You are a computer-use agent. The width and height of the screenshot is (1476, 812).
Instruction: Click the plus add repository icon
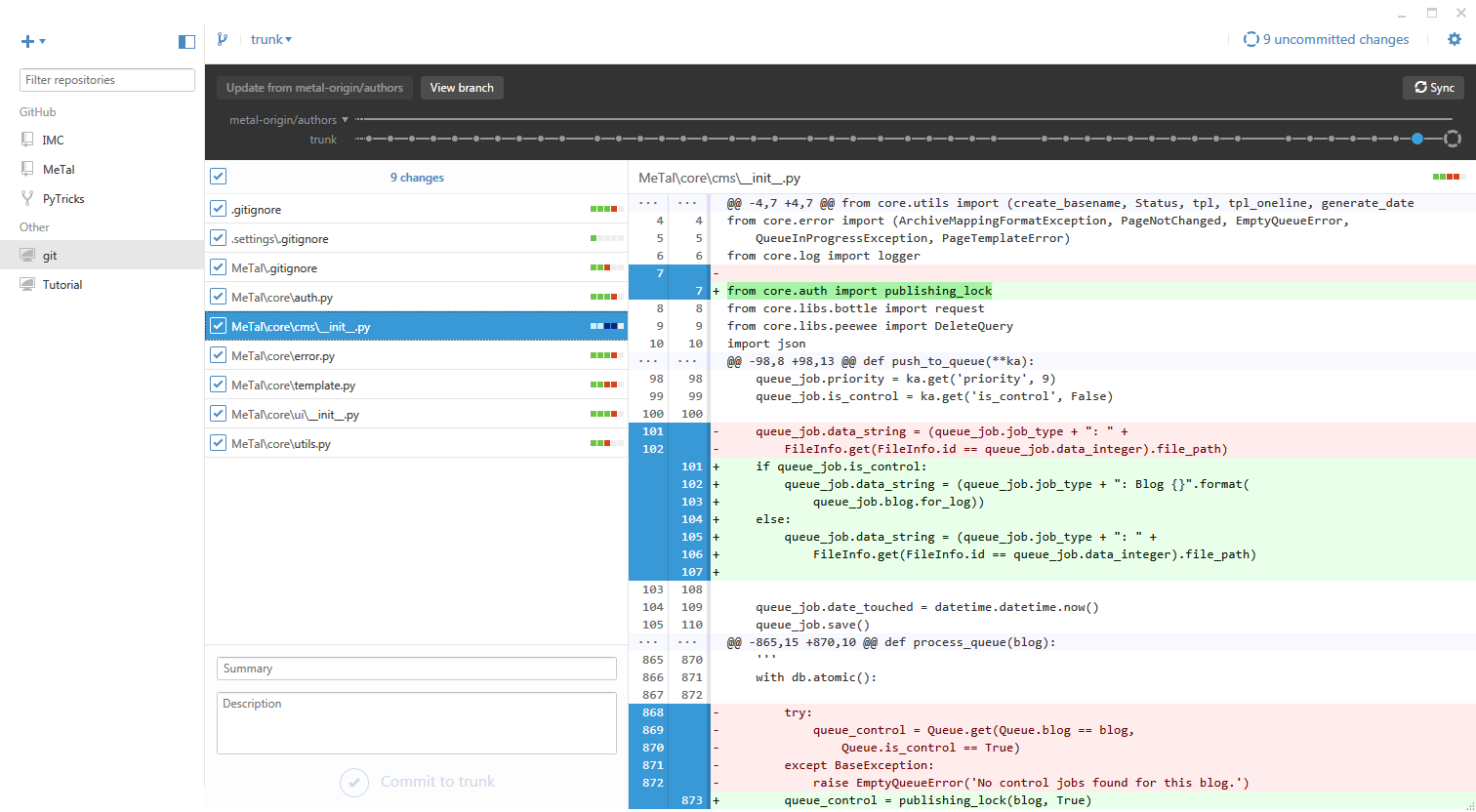pyautogui.click(x=27, y=41)
